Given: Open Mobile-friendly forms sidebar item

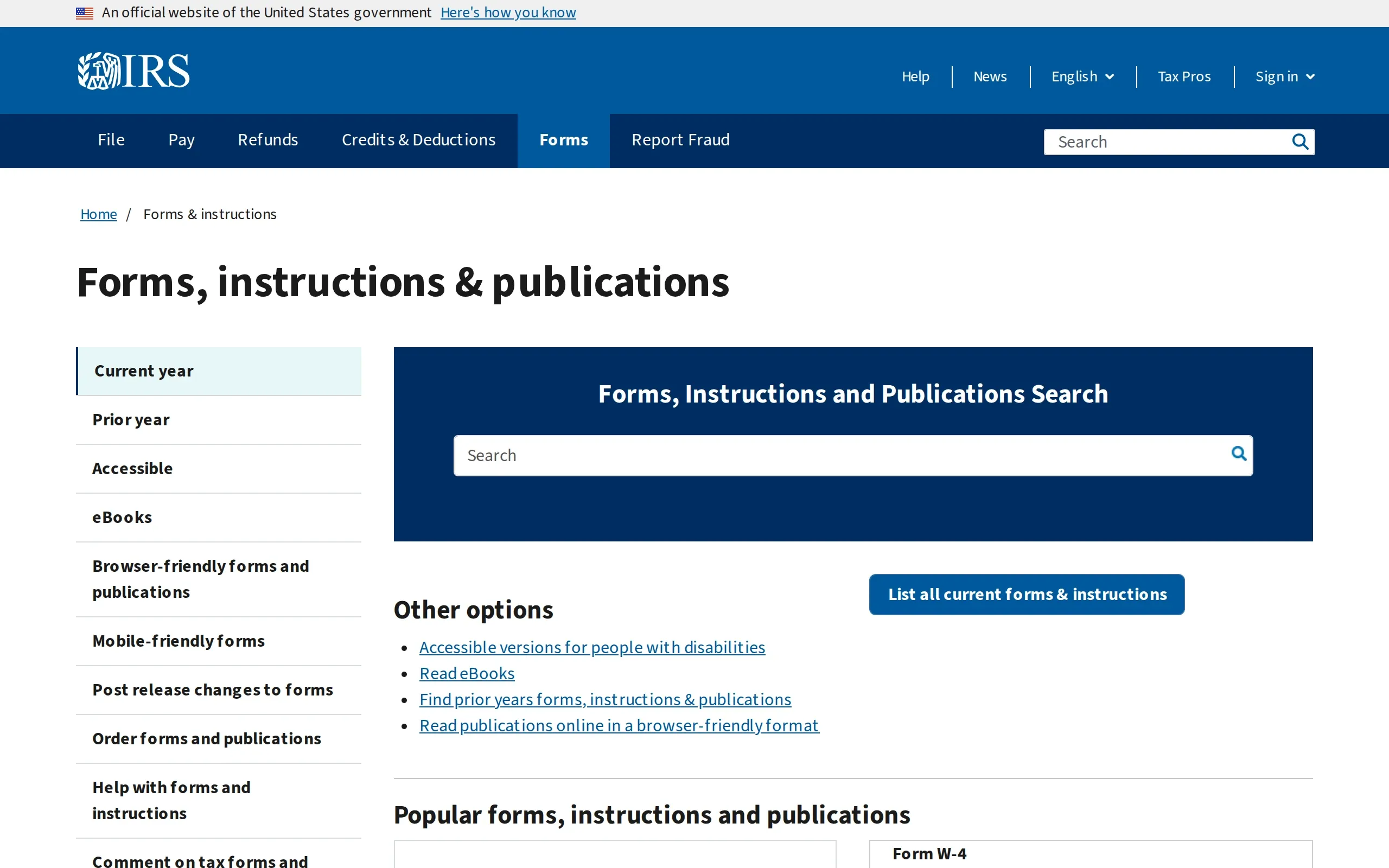Looking at the screenshot, I should (x=219, y=641).
